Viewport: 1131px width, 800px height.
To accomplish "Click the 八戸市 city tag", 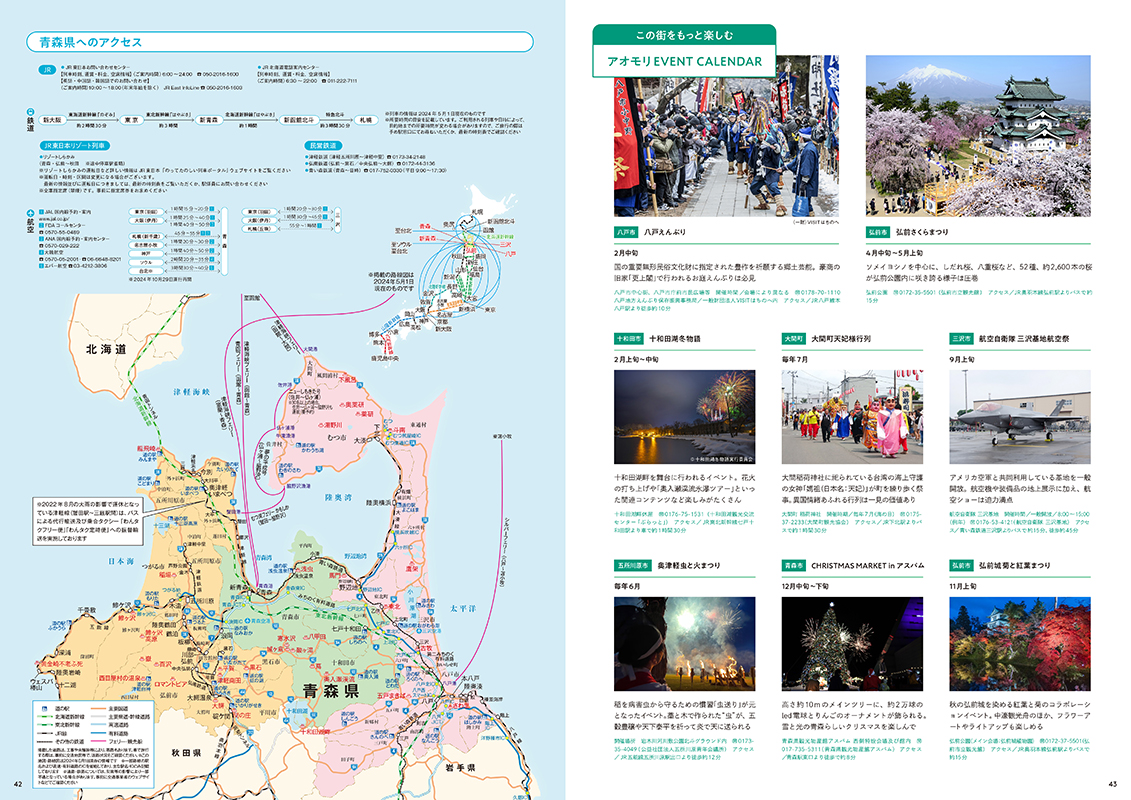I will click(x=625, y=232).
